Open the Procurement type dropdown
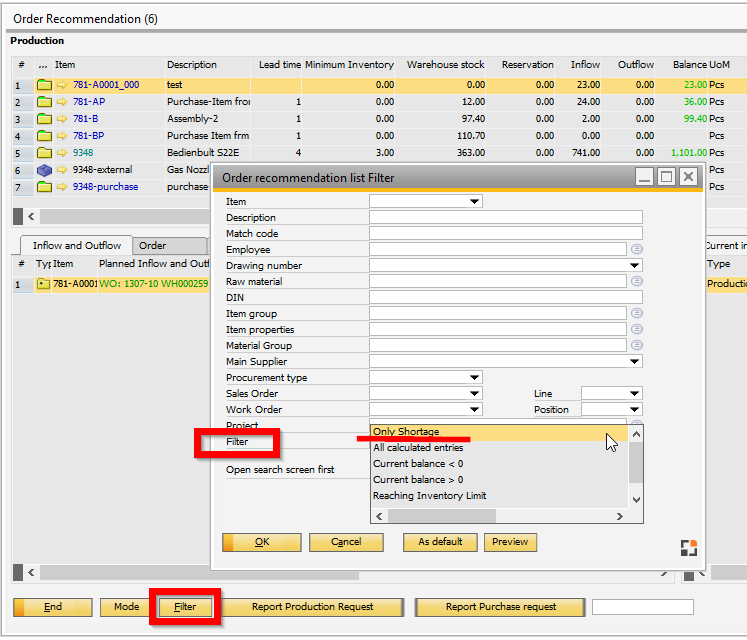This screenshot has height=640, width=747. pyautogui.click(x=475, y=378)
